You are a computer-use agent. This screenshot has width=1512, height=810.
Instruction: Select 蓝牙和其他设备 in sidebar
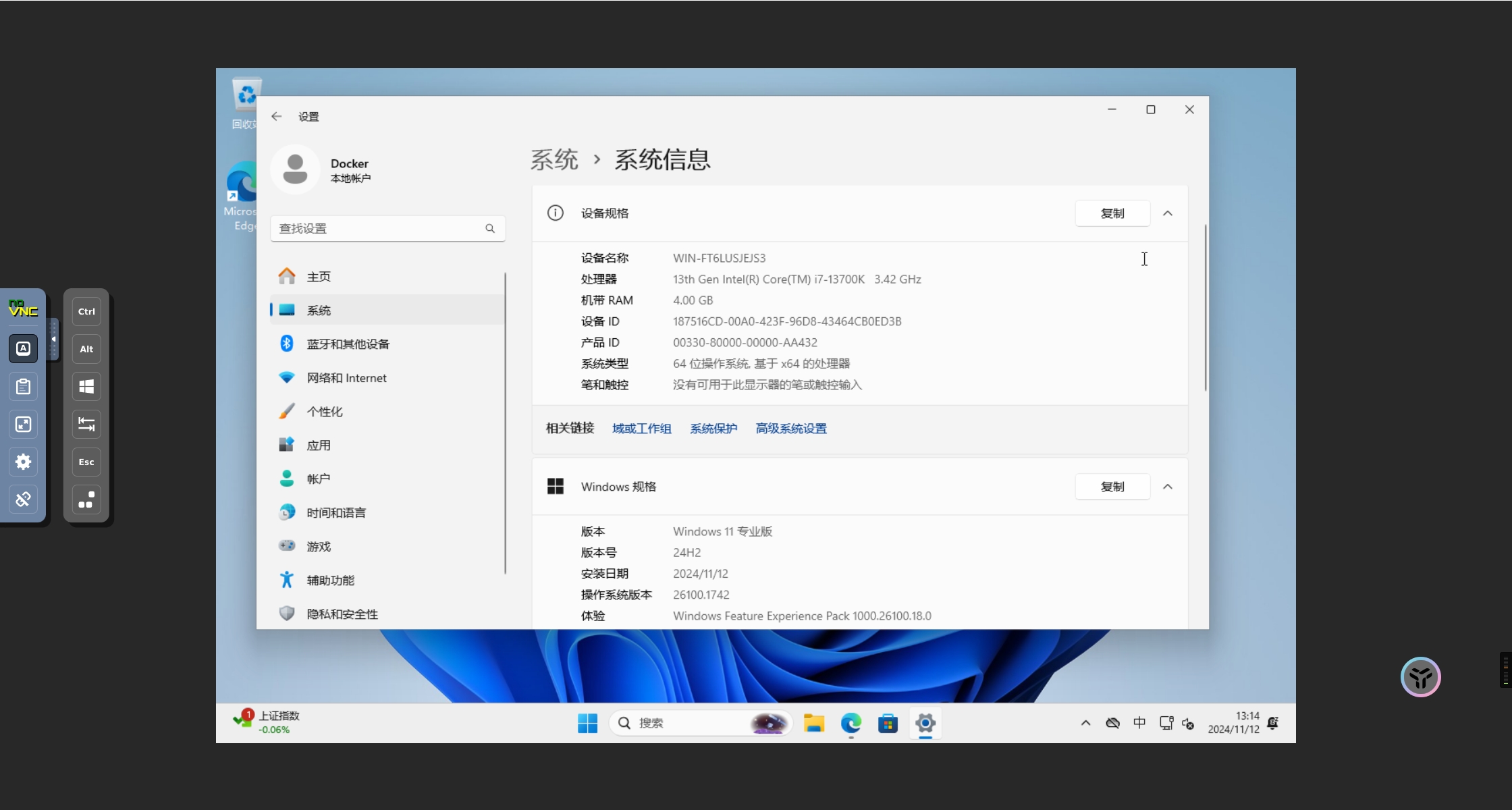coord(348,344)
